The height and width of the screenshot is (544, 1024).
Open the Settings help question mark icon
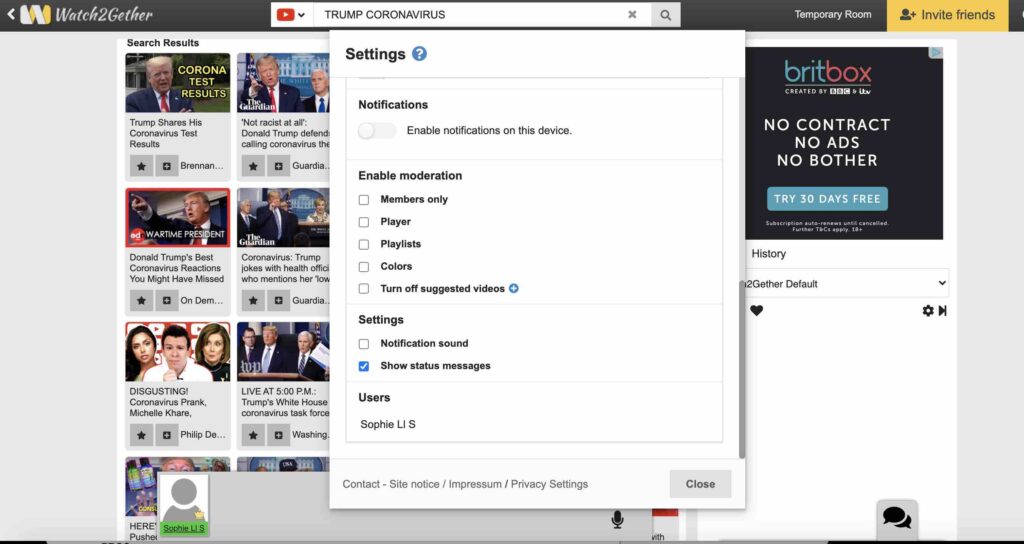pyautogui.click(x=419, y=54)
